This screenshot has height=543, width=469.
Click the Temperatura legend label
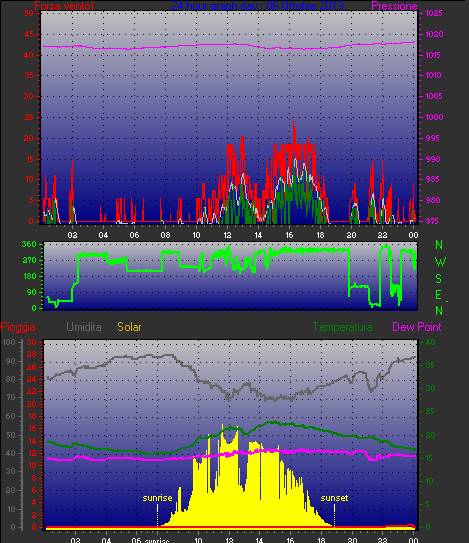[343, 327]
